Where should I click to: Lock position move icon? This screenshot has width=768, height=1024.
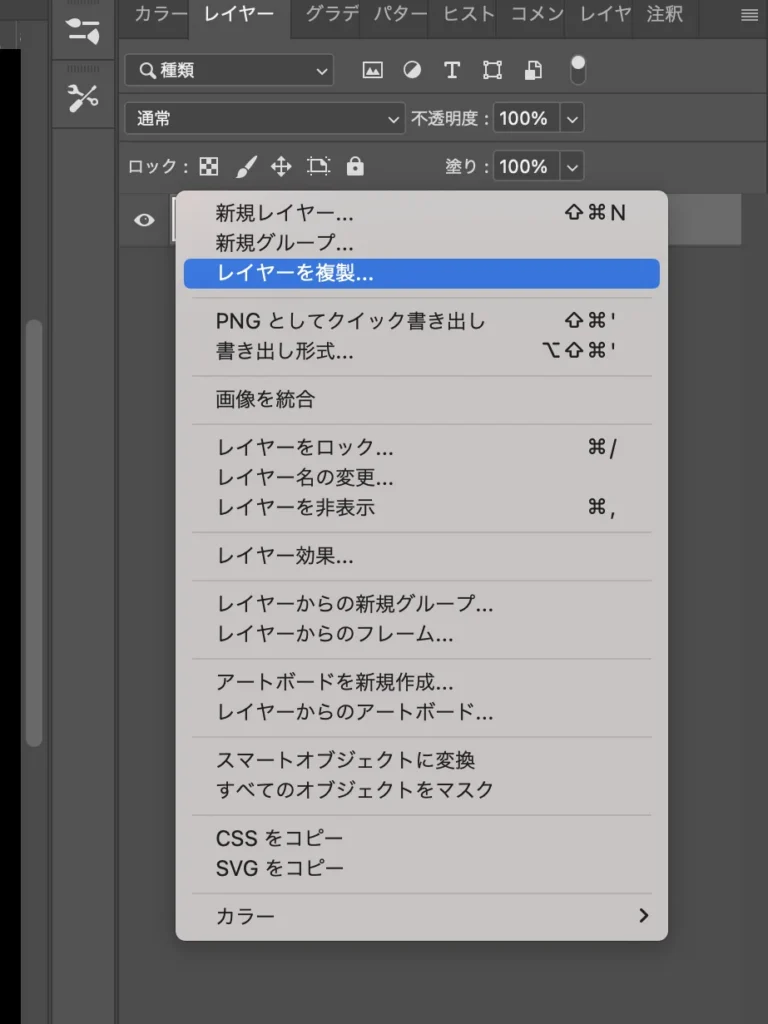pyautogui.click(x=281, y=167)
